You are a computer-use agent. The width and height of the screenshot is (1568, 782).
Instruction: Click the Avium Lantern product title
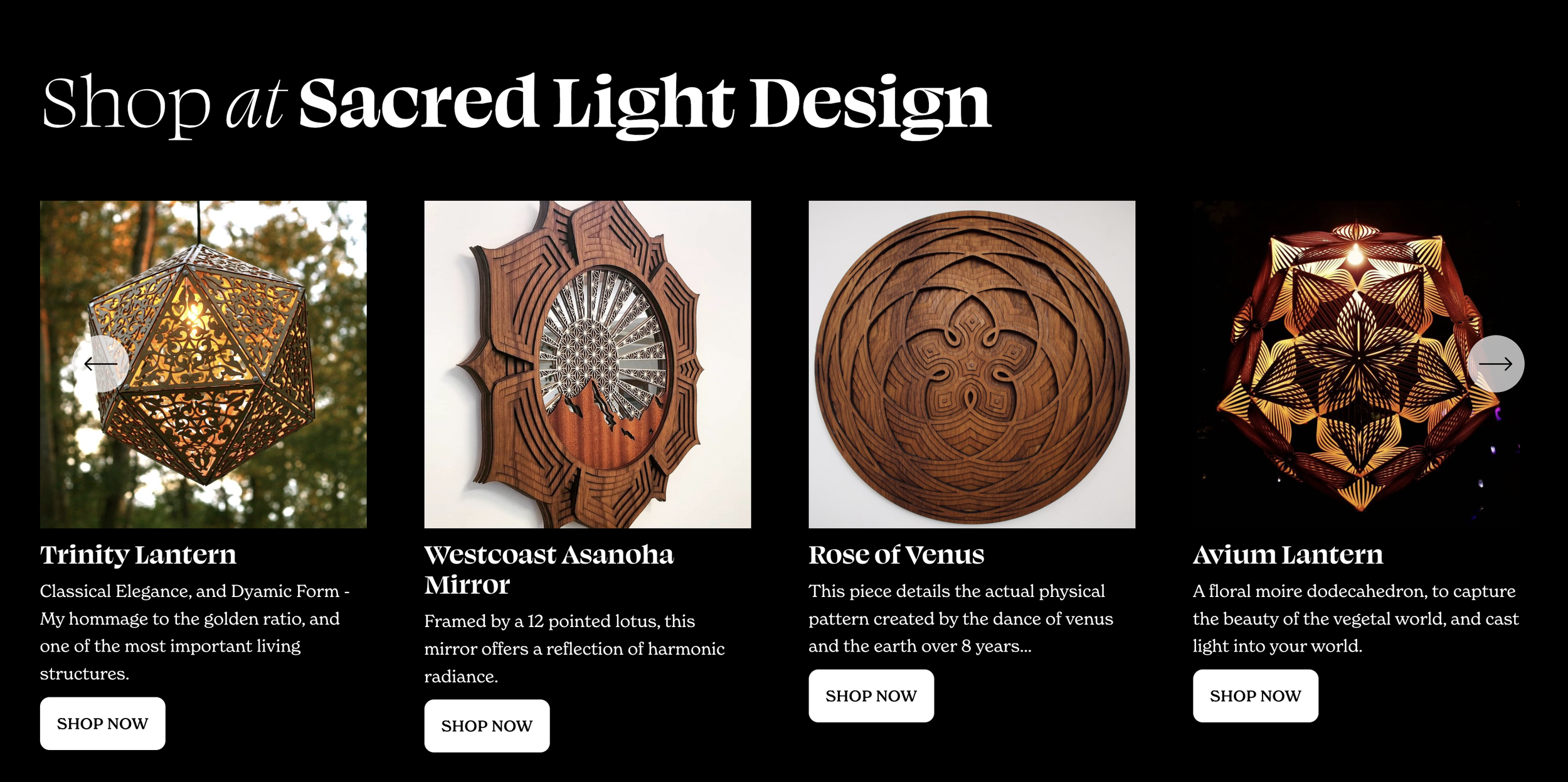[1288, 555]
